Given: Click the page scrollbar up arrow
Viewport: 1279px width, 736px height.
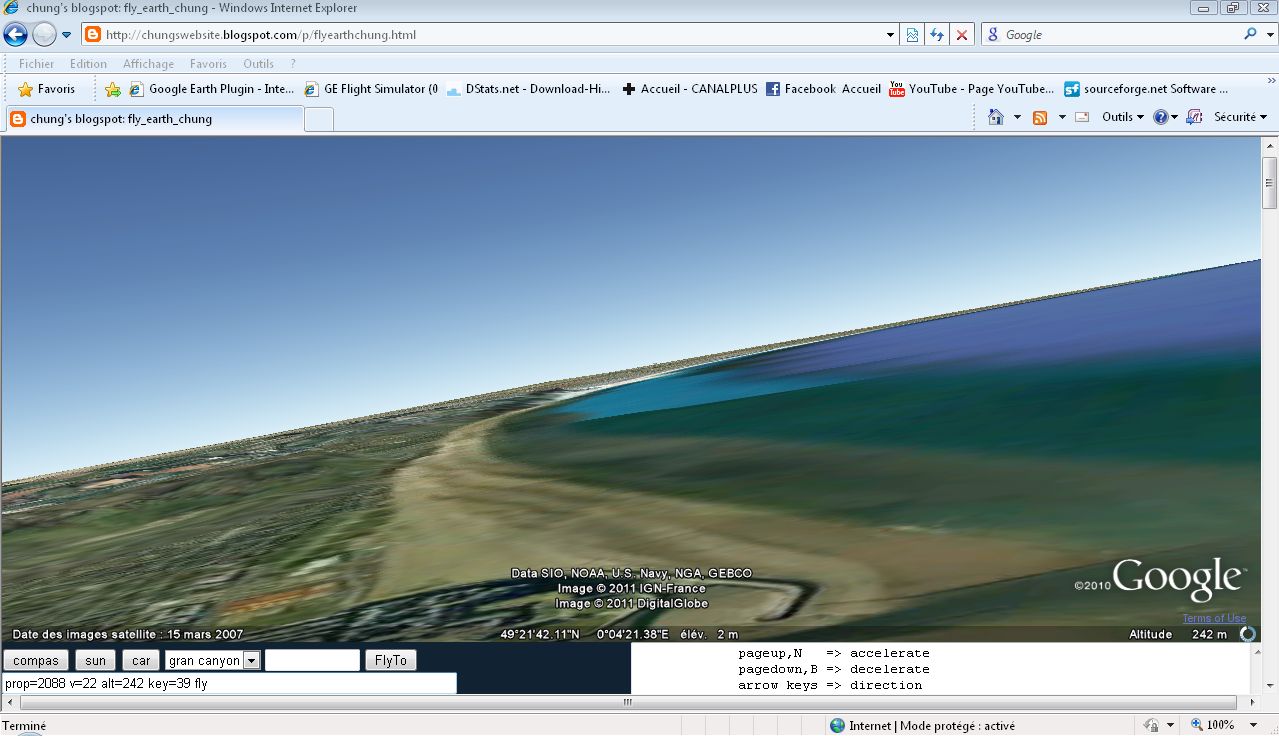Looking at the screenshot, I should coord(1270,144).
